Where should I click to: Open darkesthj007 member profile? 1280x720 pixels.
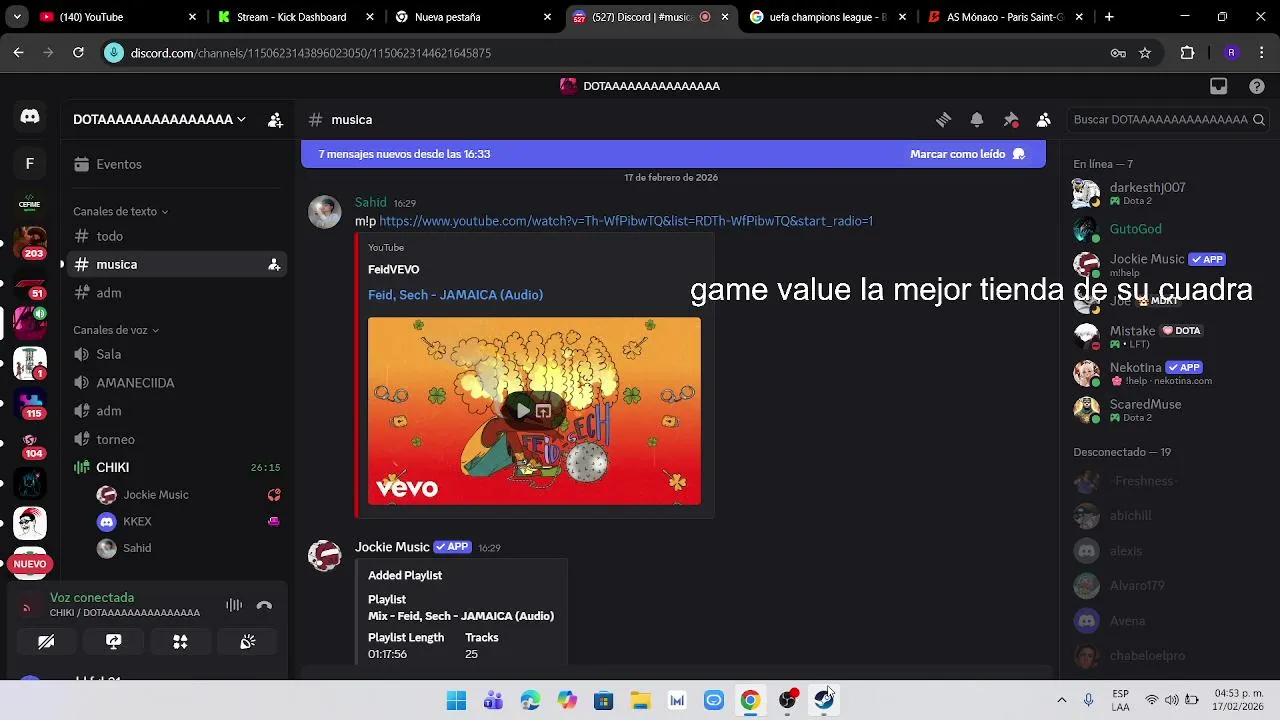click(x=1165, y=193)
